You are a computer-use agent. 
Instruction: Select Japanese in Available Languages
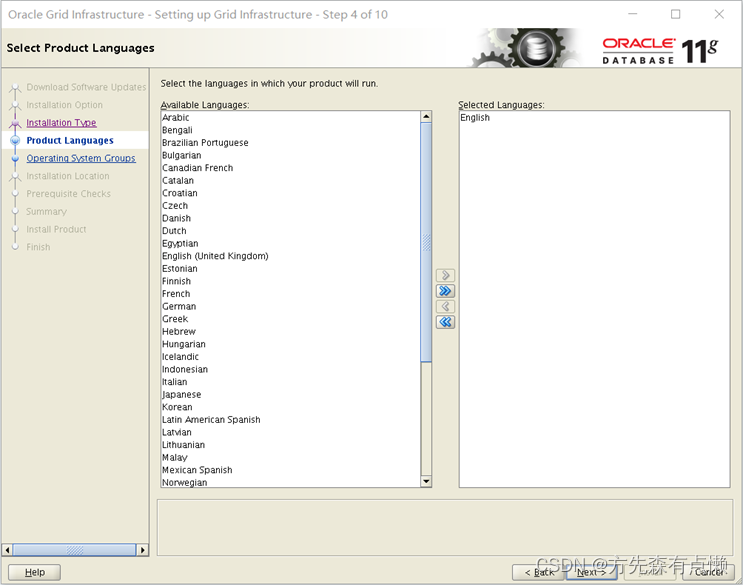point(290,395)
